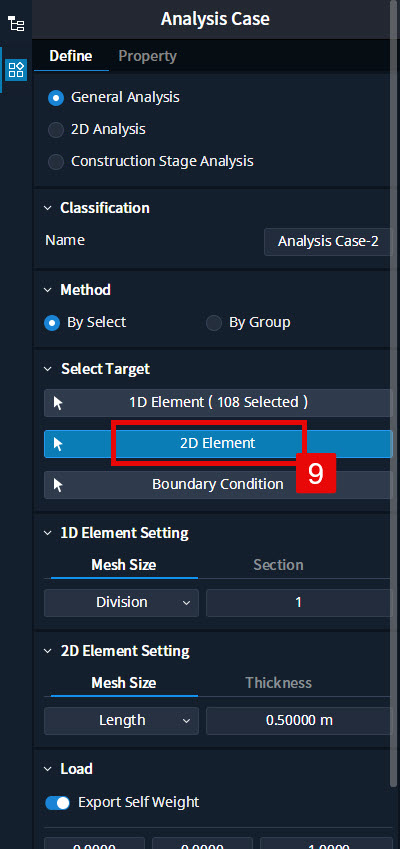This screenshot has height=849, width=400.
Task: Open the Division dropdown in 1D Element Setting
Action: click(121, 603)
